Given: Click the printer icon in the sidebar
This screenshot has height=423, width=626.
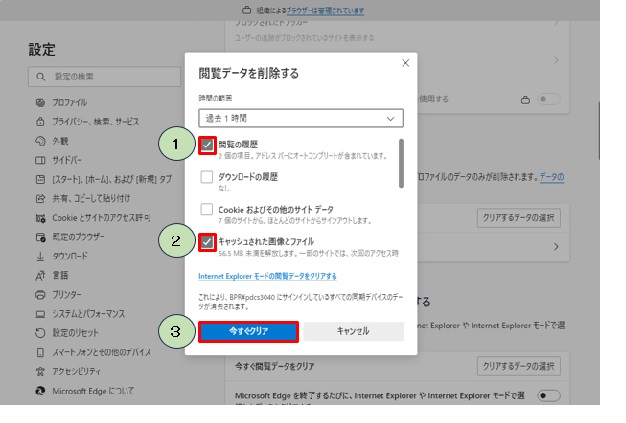Looking at the screenshot, I should (x=40, y=295).
